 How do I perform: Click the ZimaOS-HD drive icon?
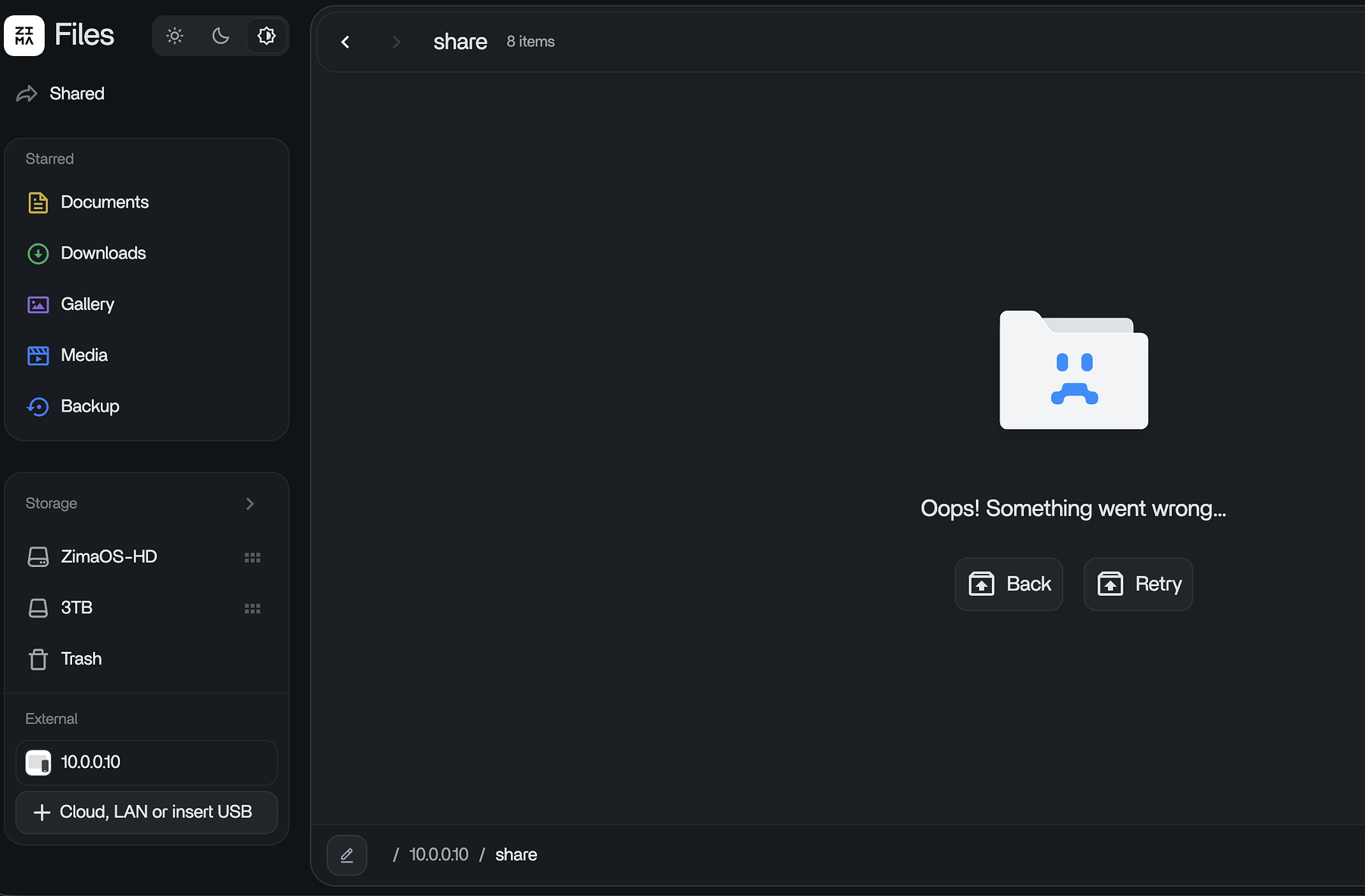pyautogui.click(x=38, y=557)
